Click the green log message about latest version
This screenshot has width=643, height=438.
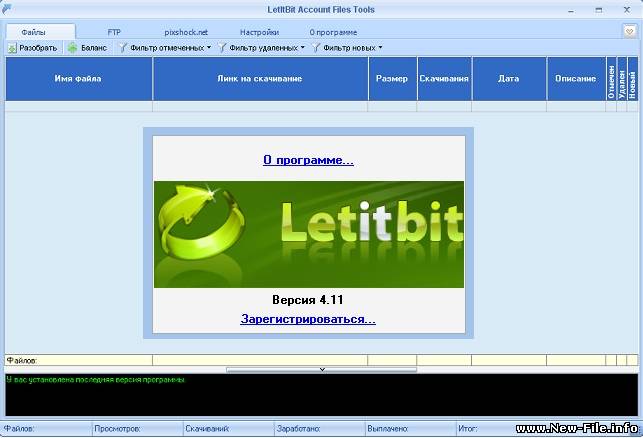pyautogui.click(x=95, y=380)
